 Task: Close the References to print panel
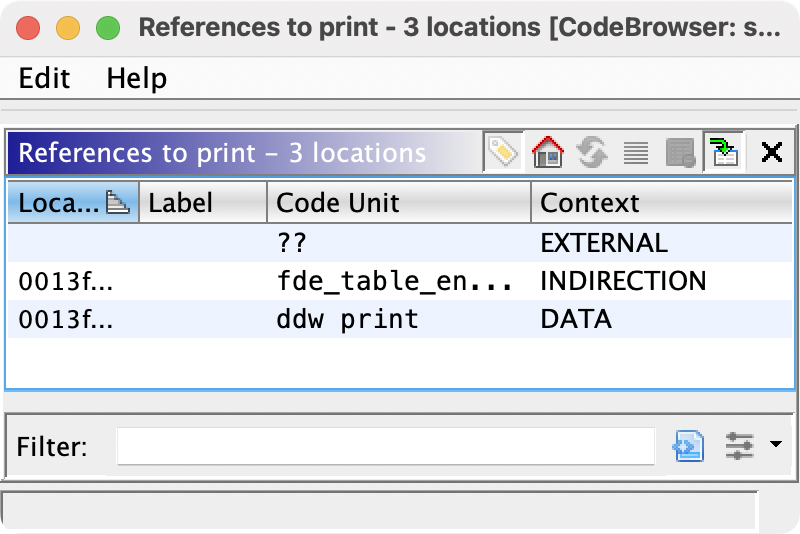click(771, 152)
